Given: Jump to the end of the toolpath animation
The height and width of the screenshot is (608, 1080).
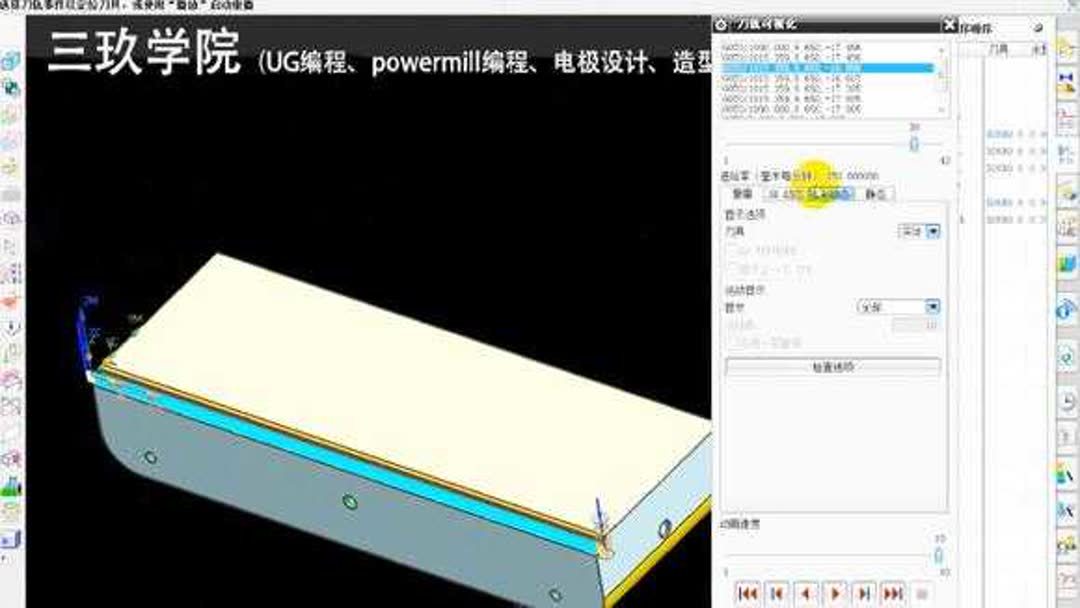Looking at the screenshot, I should click(x=892, y=593).
